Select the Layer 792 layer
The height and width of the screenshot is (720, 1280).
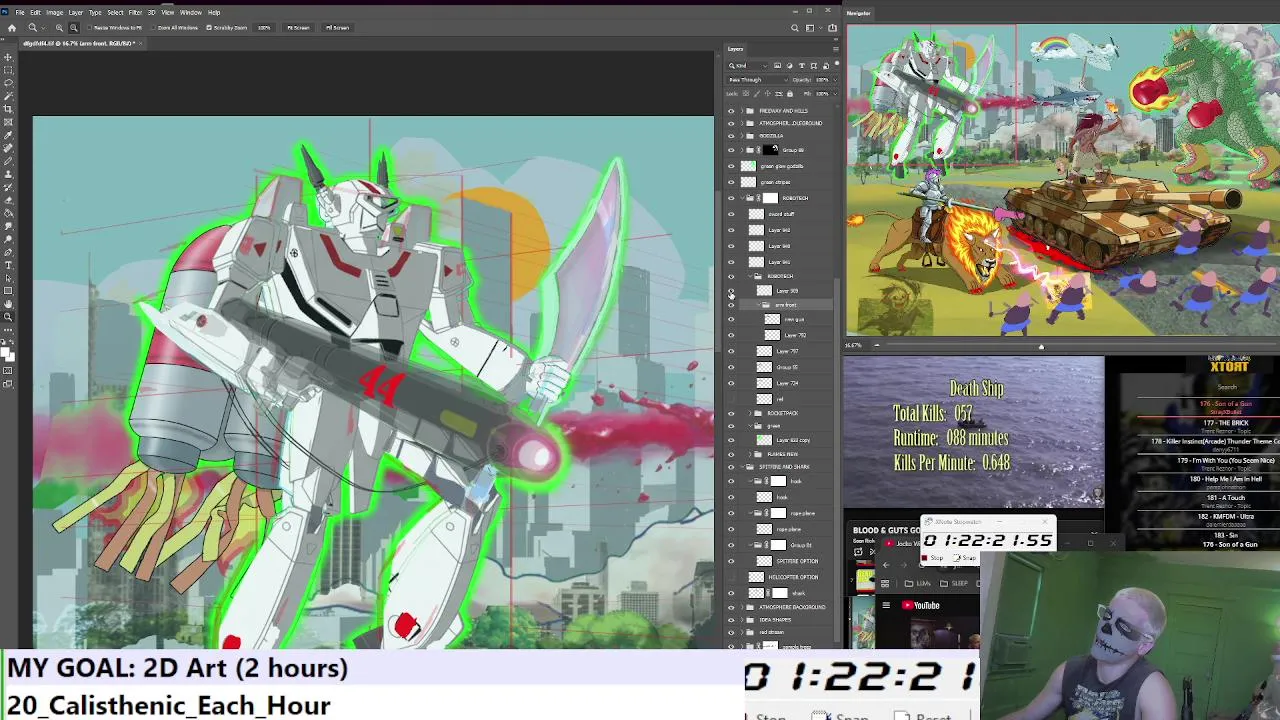(x=795, y=335)
